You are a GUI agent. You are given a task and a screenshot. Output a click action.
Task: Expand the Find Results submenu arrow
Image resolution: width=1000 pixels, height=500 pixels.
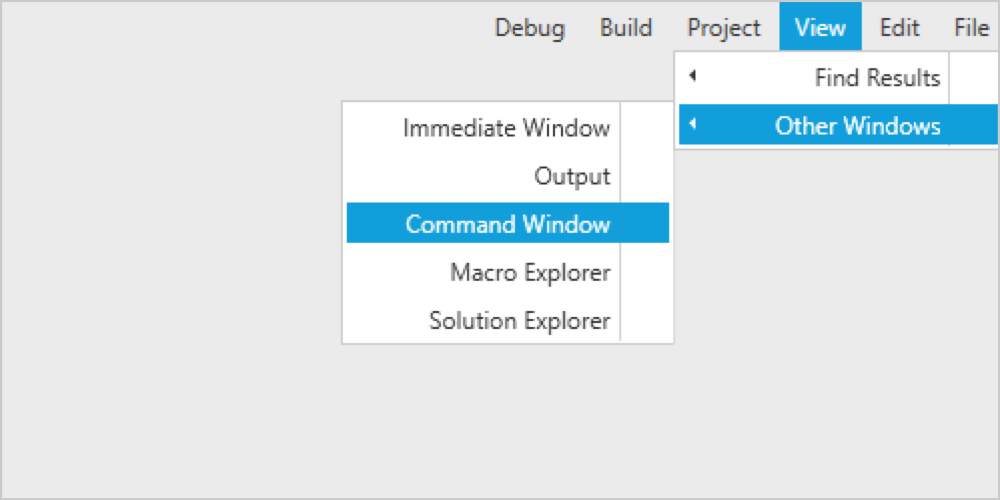pyautogui.click(x=692, y=77)
